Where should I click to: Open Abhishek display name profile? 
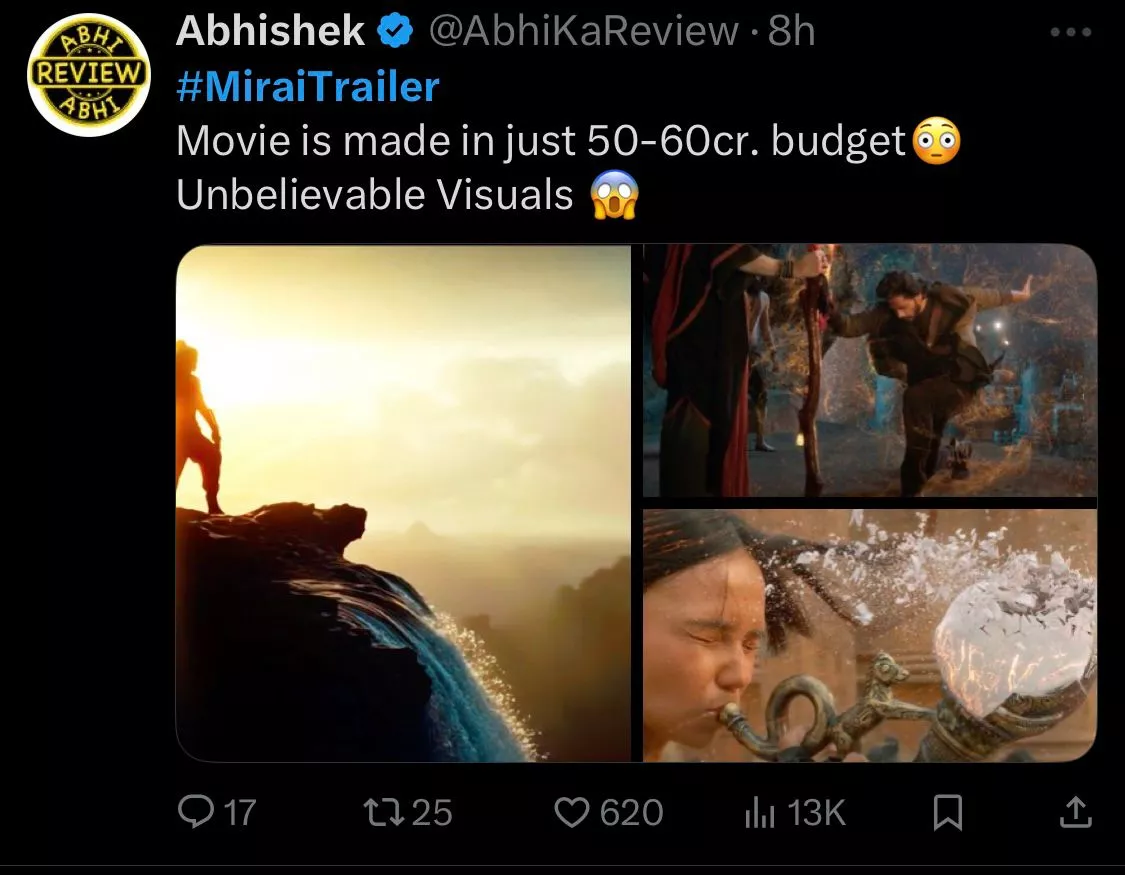coord(269,32)
